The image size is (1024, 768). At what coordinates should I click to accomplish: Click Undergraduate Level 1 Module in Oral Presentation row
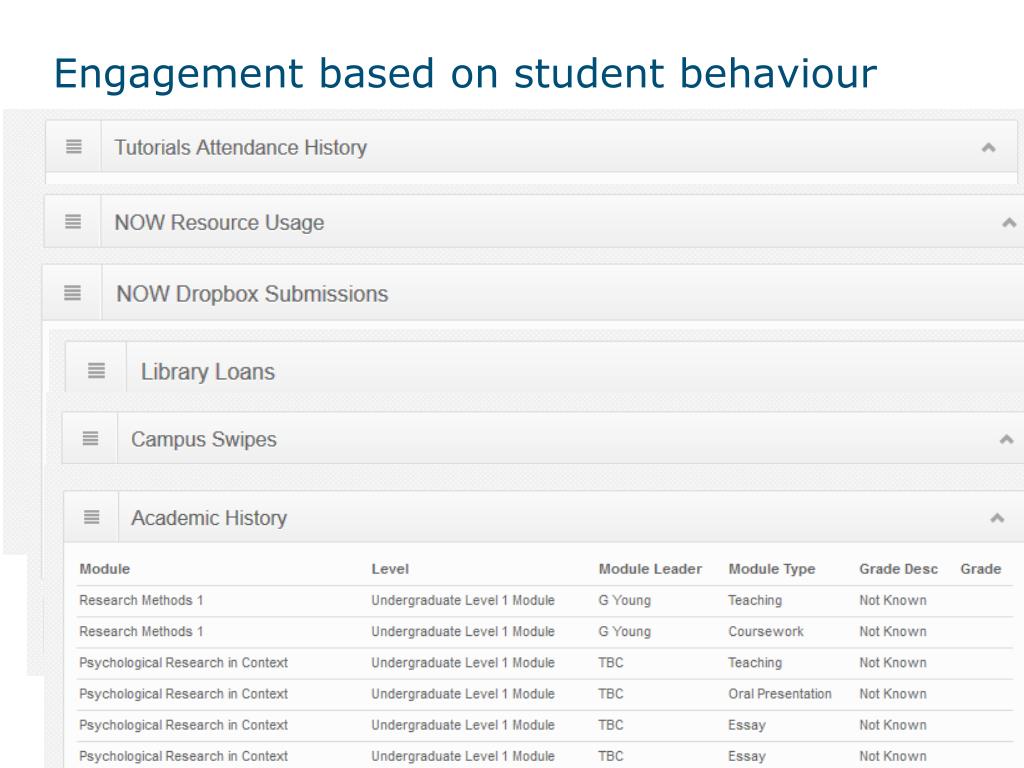(x=463, y=694)
